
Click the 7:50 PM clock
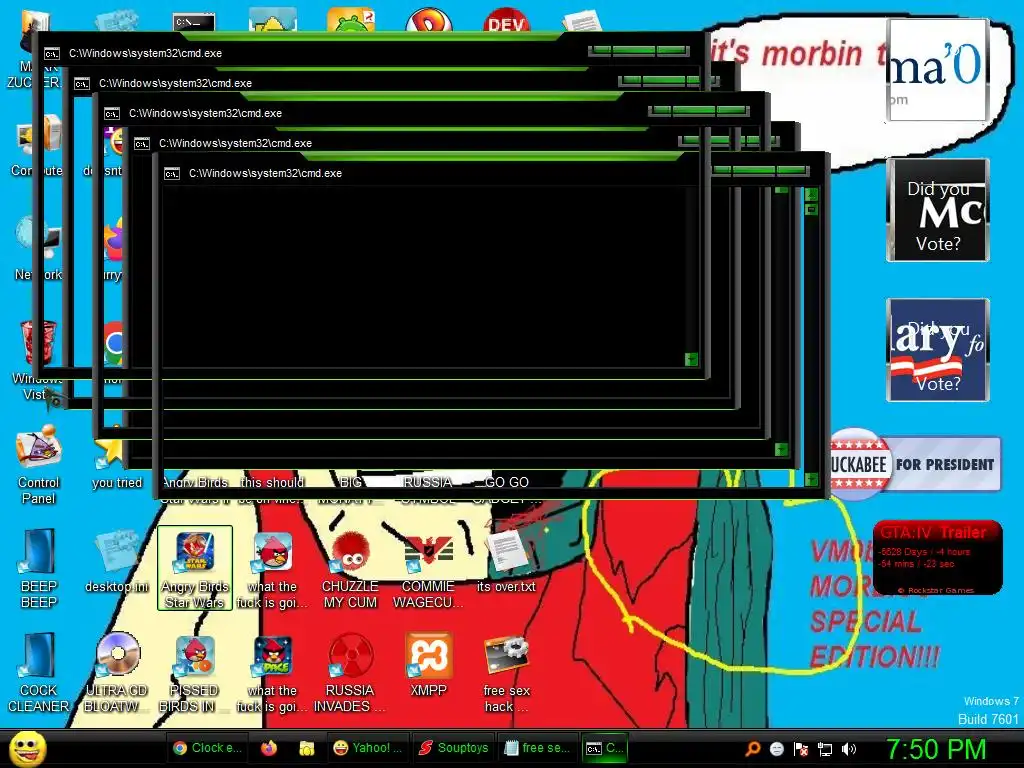[x=935, y=748]
